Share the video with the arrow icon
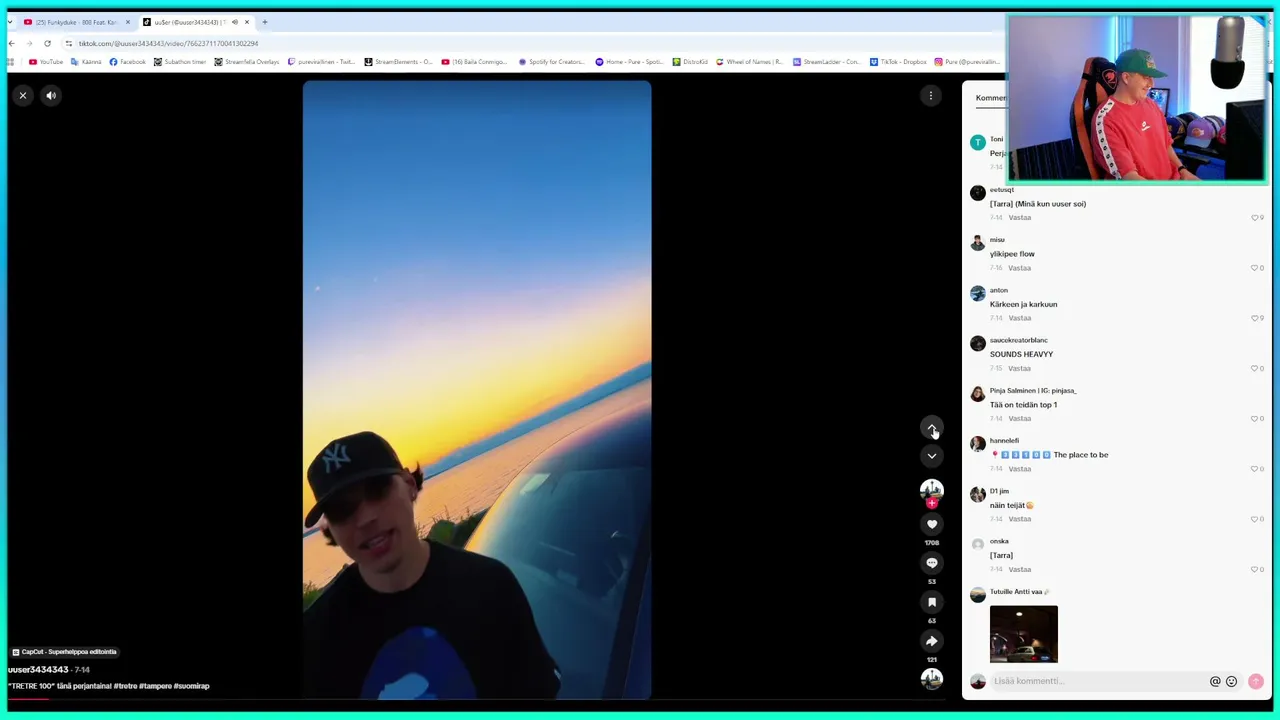This screenshot has height=720, width=1280. (931, 641)
